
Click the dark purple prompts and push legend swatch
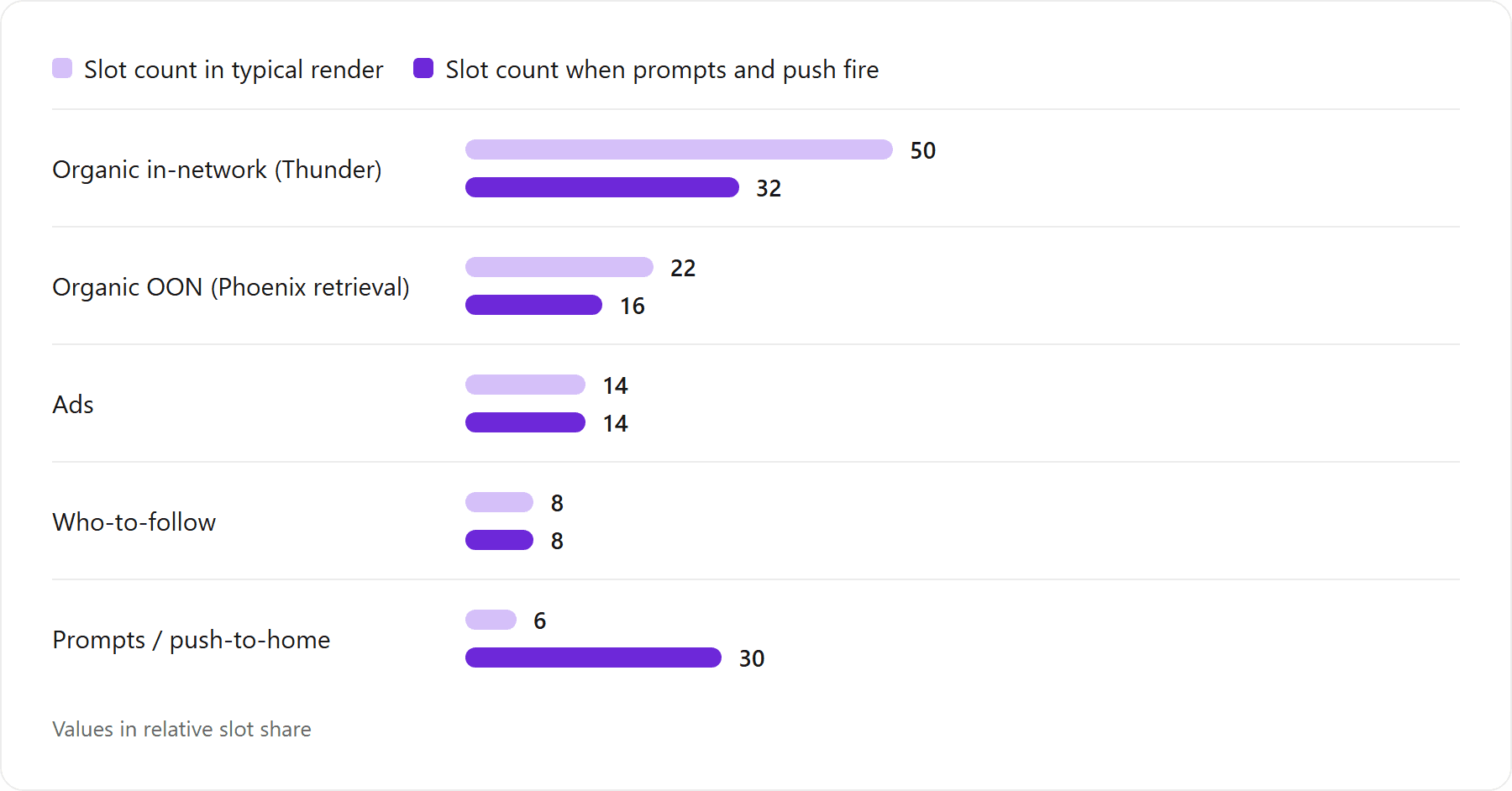(x=423, y=68)
